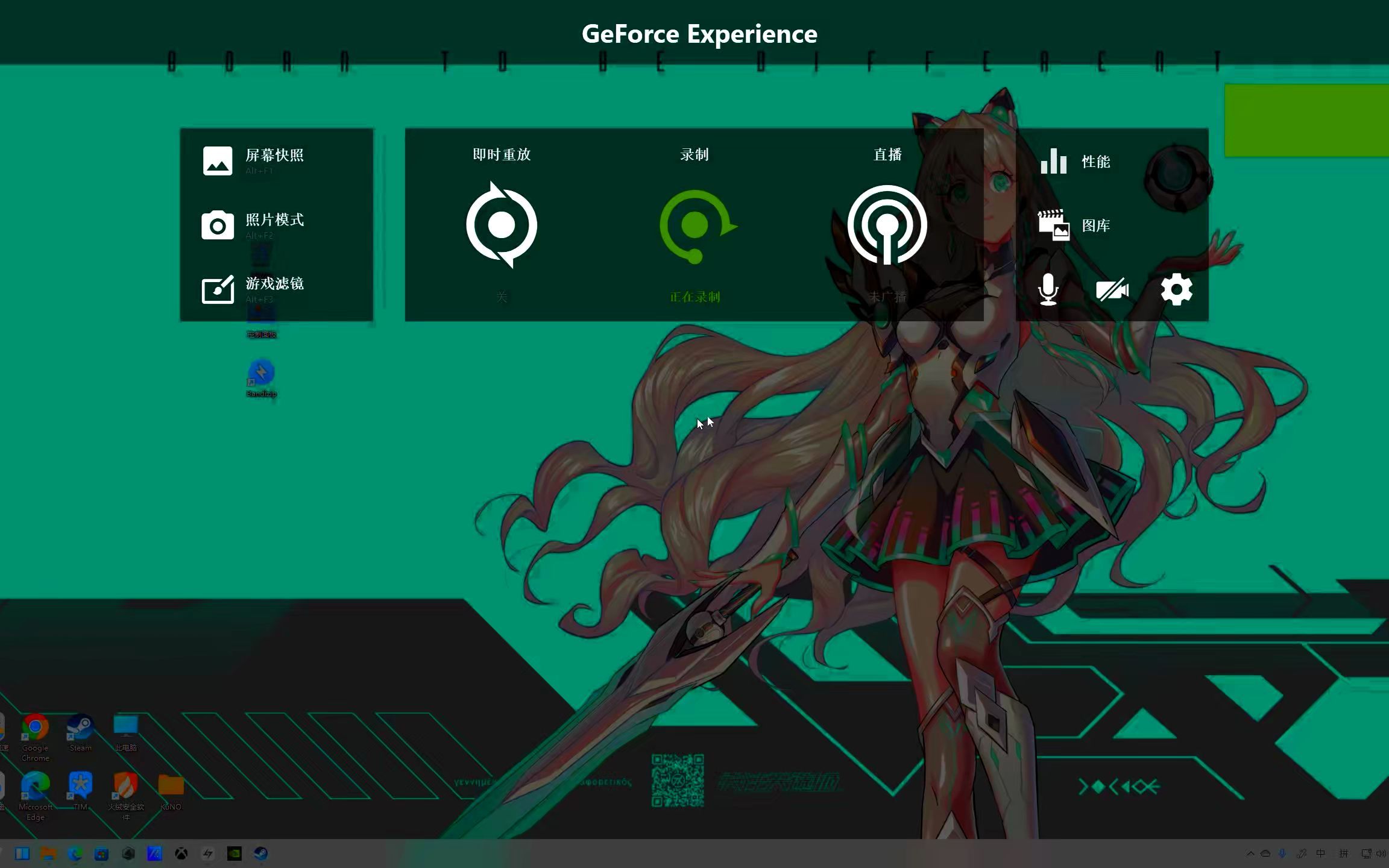Toggle the camera on or off
This screenshot has height=868, width=1389.
(1113, 289)
